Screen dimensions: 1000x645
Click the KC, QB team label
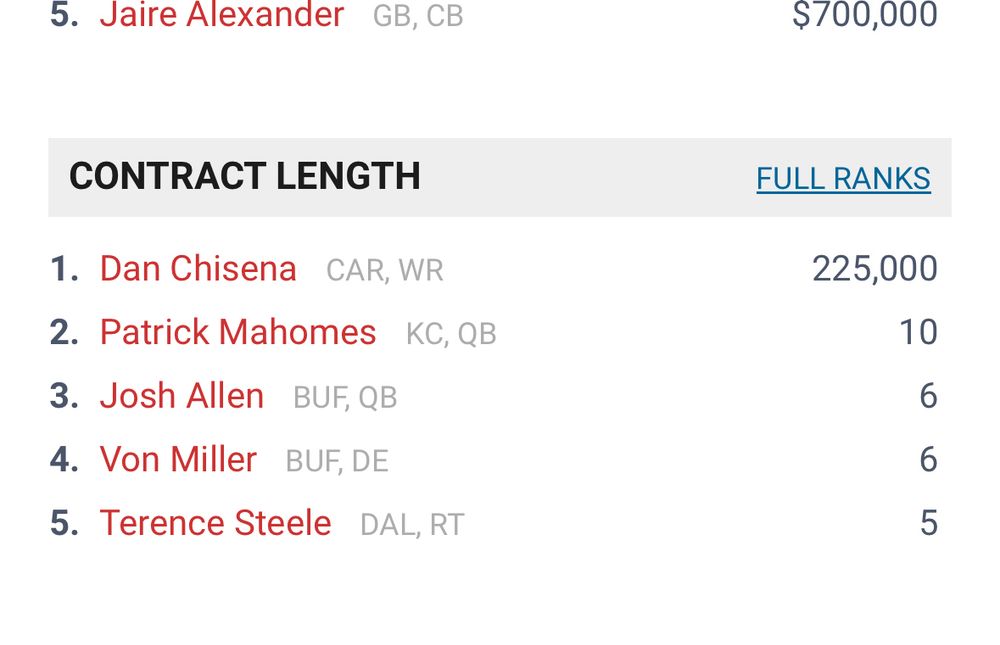pyautogui.click(x=451, y=334)
